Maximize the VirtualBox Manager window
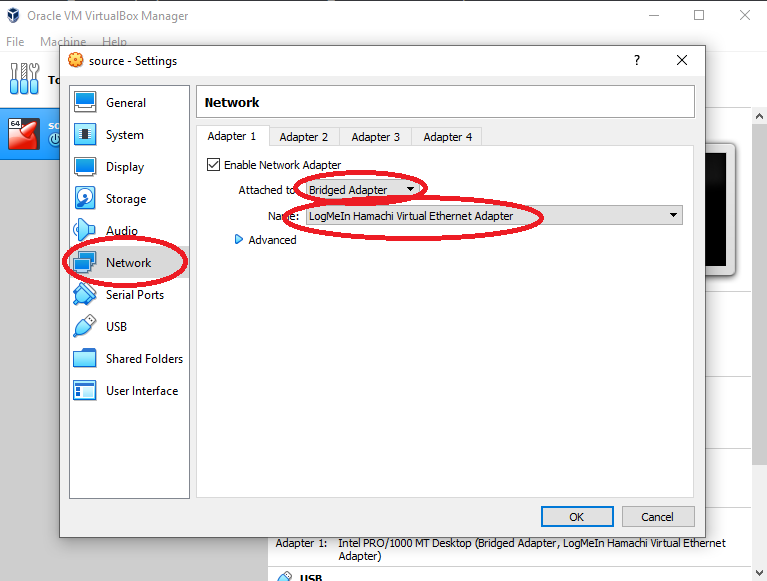767x581 pixels. tap(699, 15)
